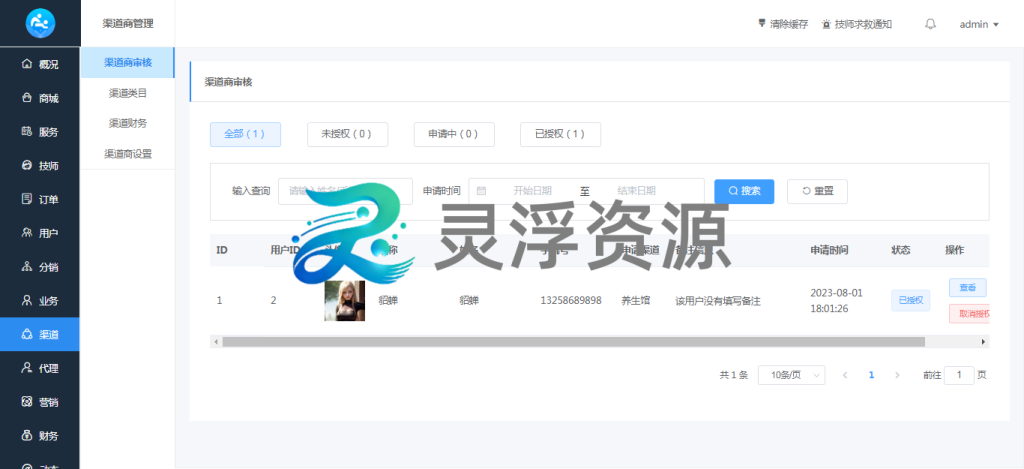1024x469 pixels.
Task: Click the 渠道商管理 panel title
Action: (128, 24)
